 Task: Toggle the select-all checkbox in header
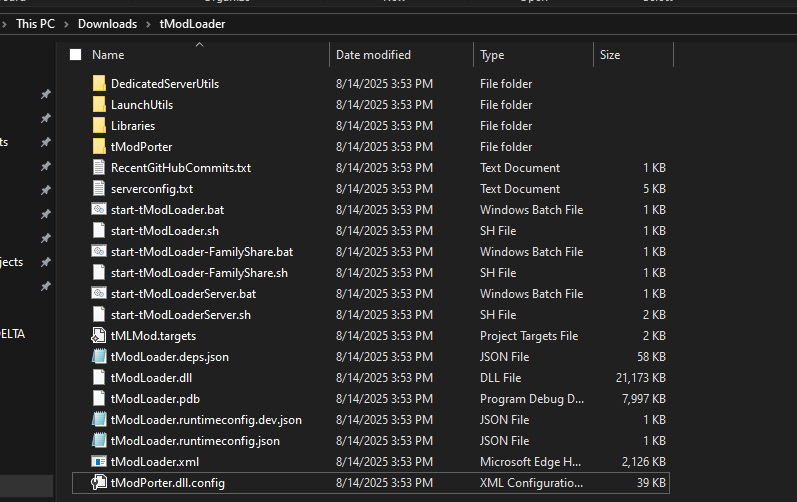coord(75,55)
